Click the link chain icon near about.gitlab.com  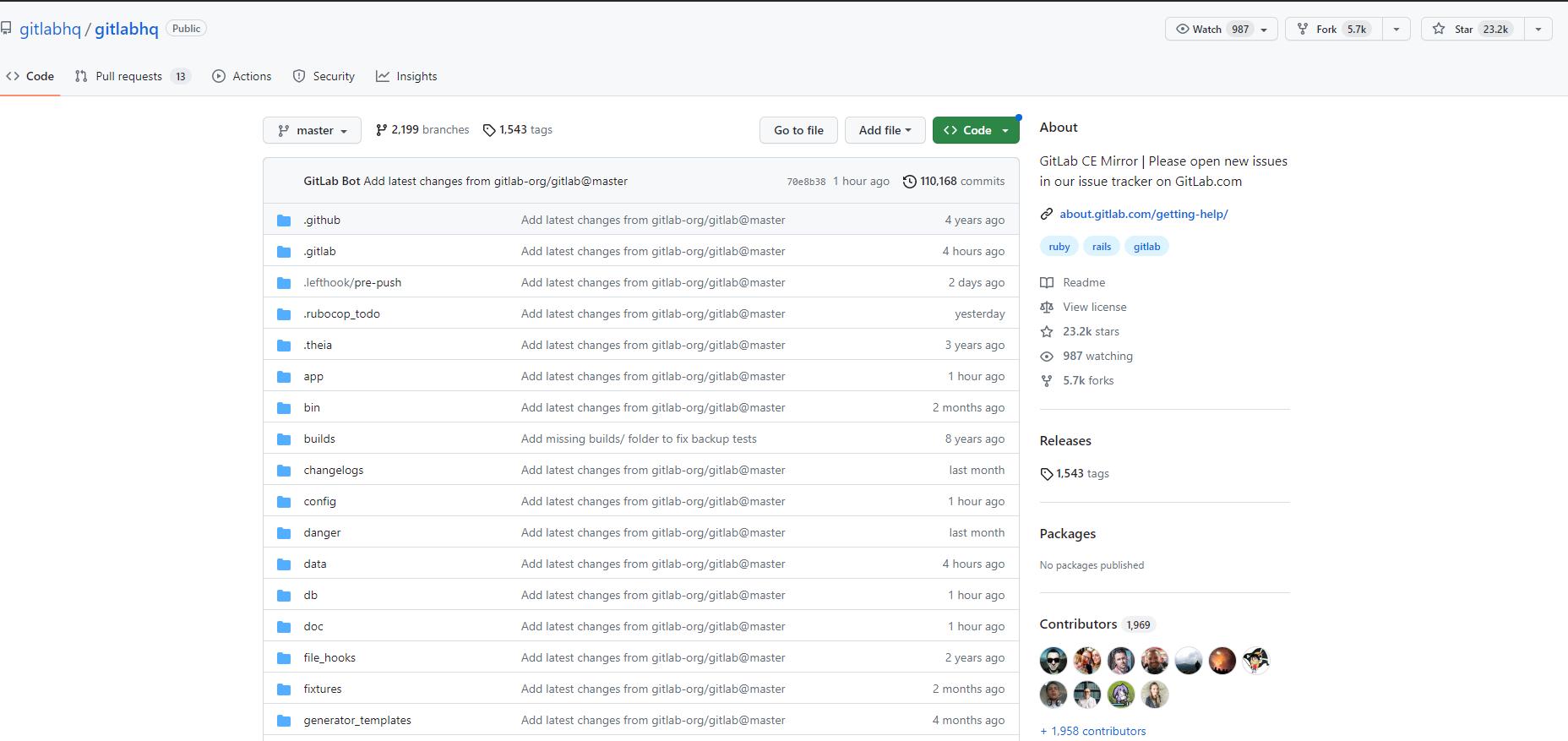coord(1047,214)
